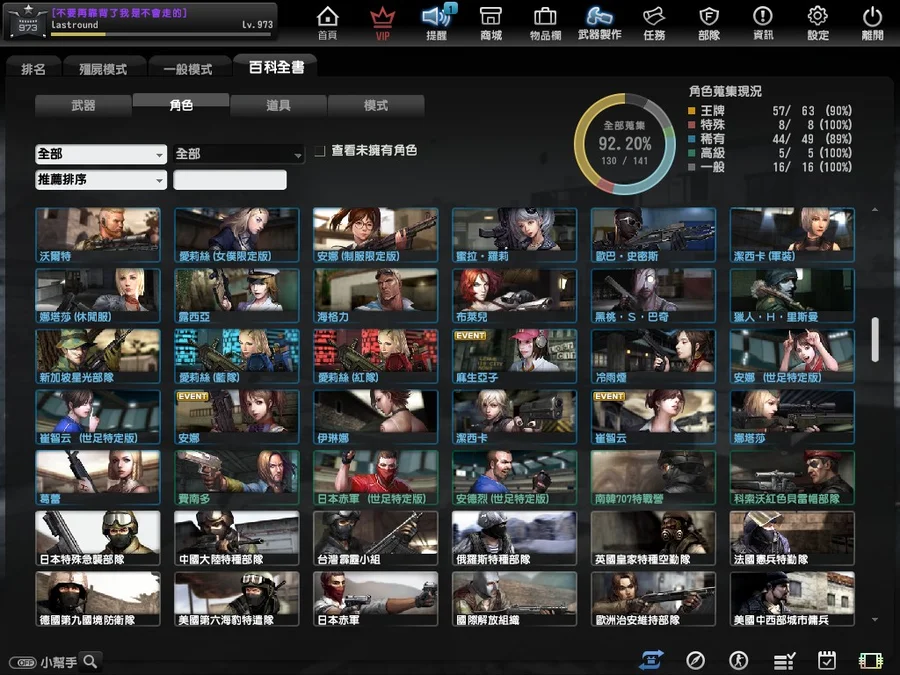Open the 日本赤軍 plain character card

click(375, 599)
